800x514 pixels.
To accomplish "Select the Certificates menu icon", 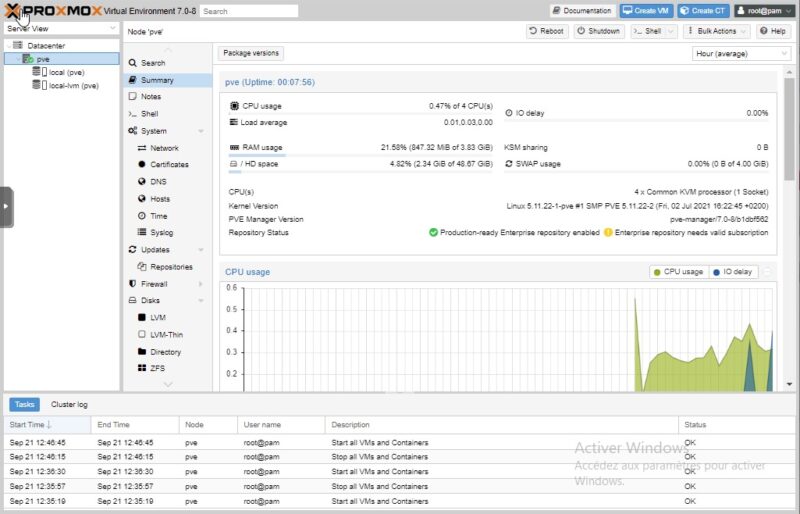I will [x=142, y=165].
